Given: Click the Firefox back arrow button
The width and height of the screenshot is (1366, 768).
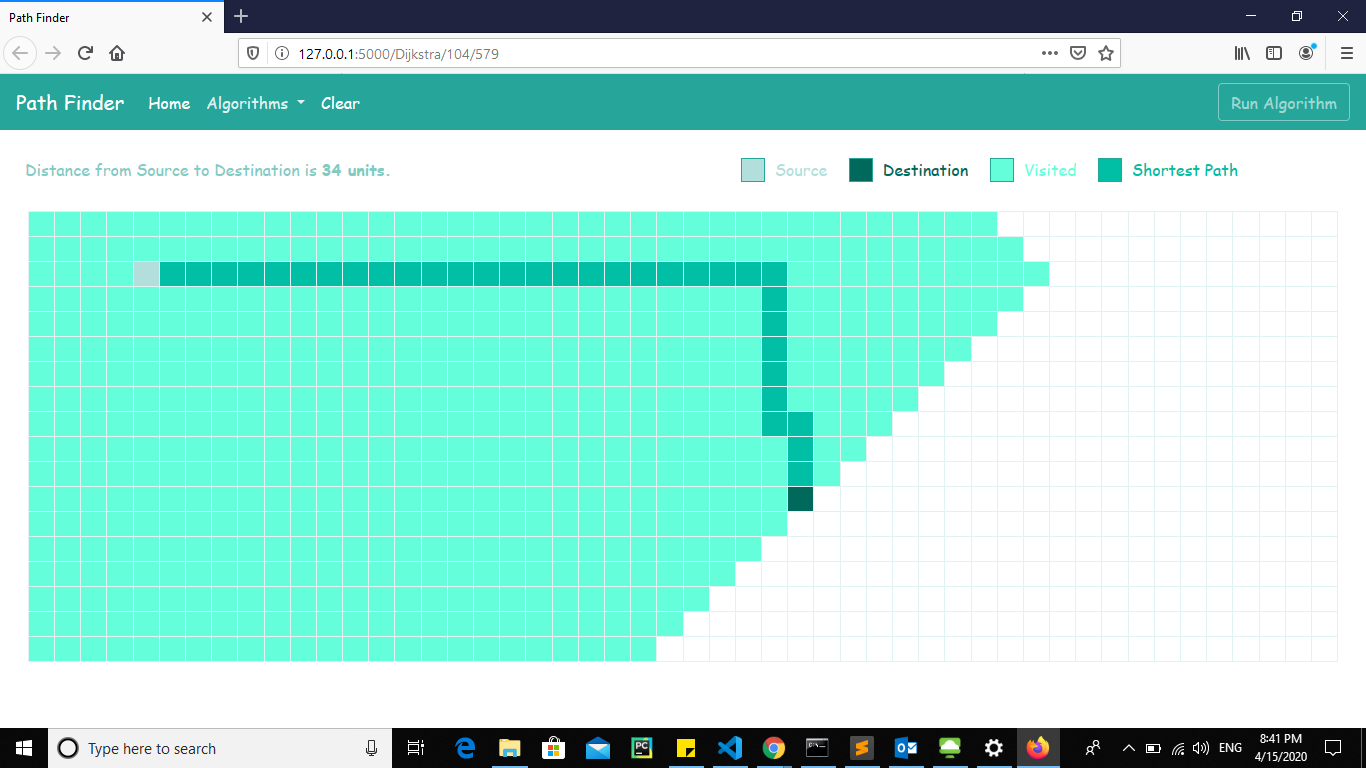Looking at the screenshot, I should [20, 53].
